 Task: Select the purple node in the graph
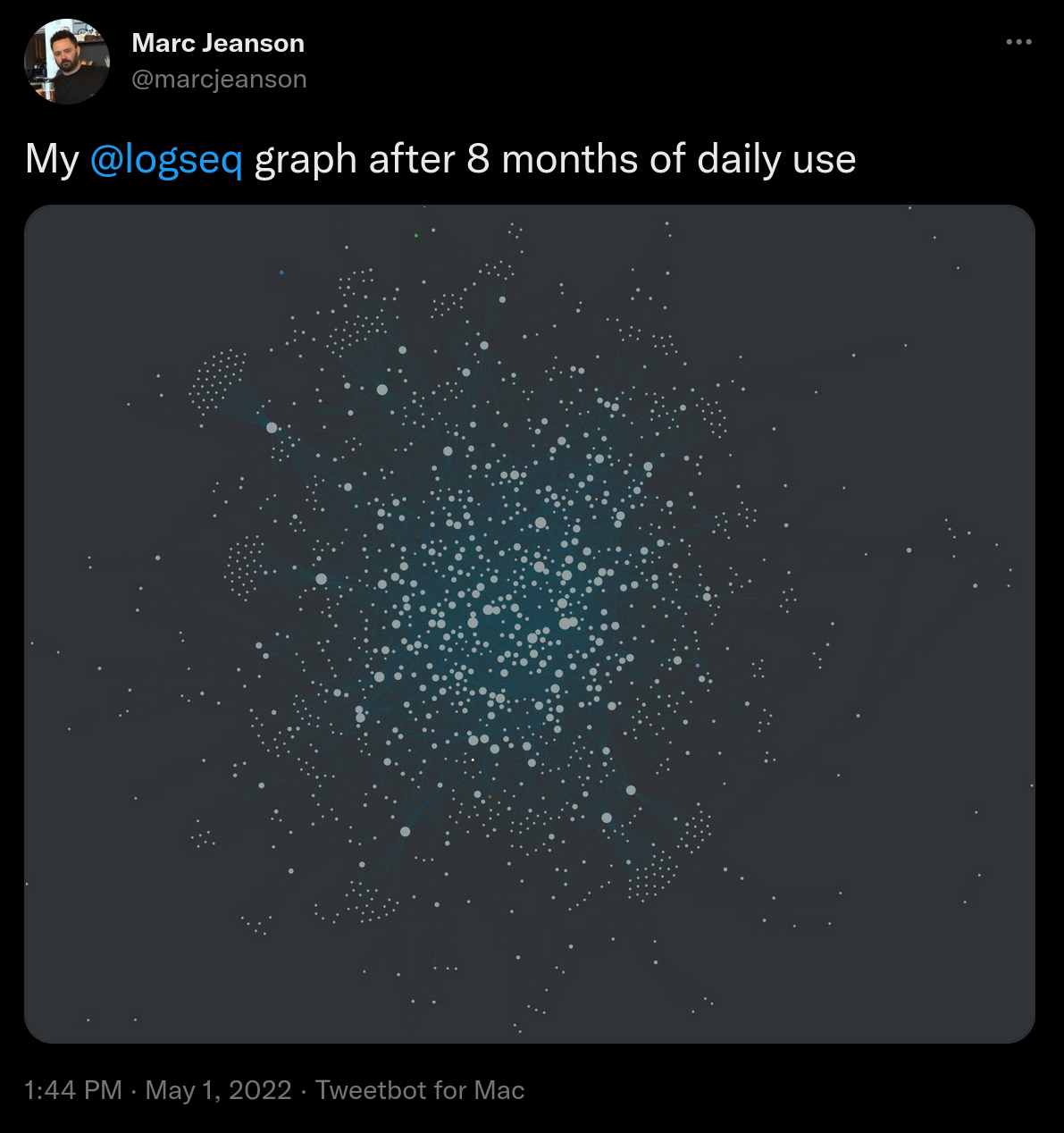tap(698, 665)
